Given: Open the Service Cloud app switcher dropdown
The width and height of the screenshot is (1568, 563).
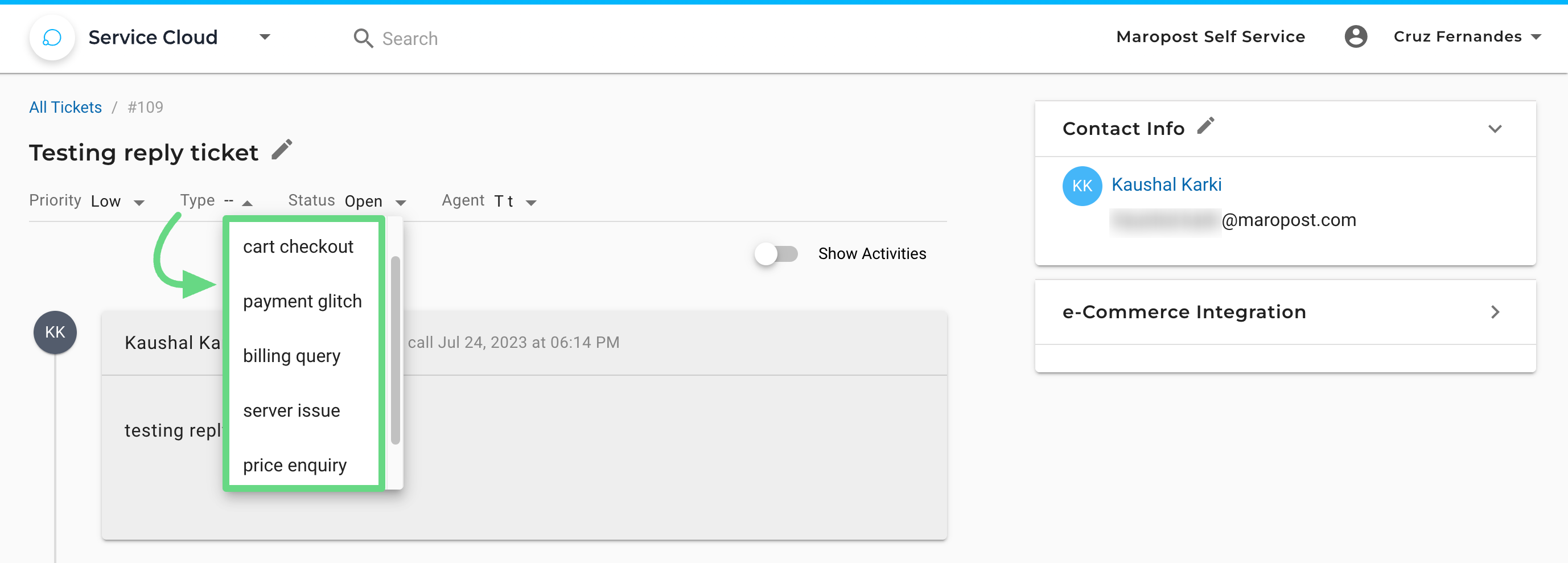Looking at the screenshot, I should pos(265,37).
